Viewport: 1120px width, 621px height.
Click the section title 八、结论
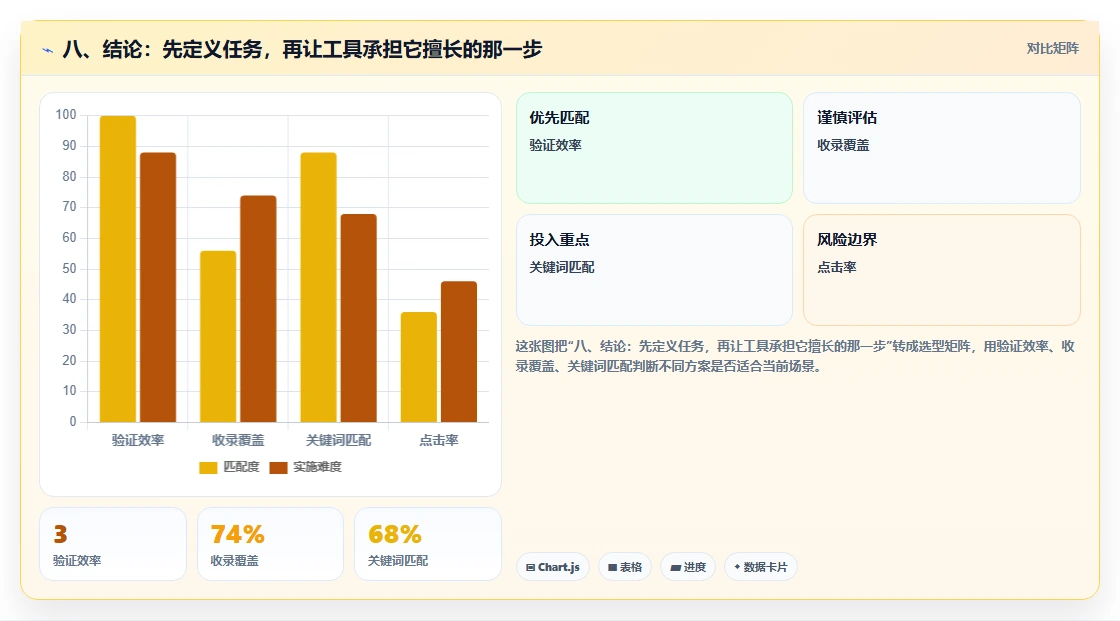pyautogui.click(x=302, y=49)
